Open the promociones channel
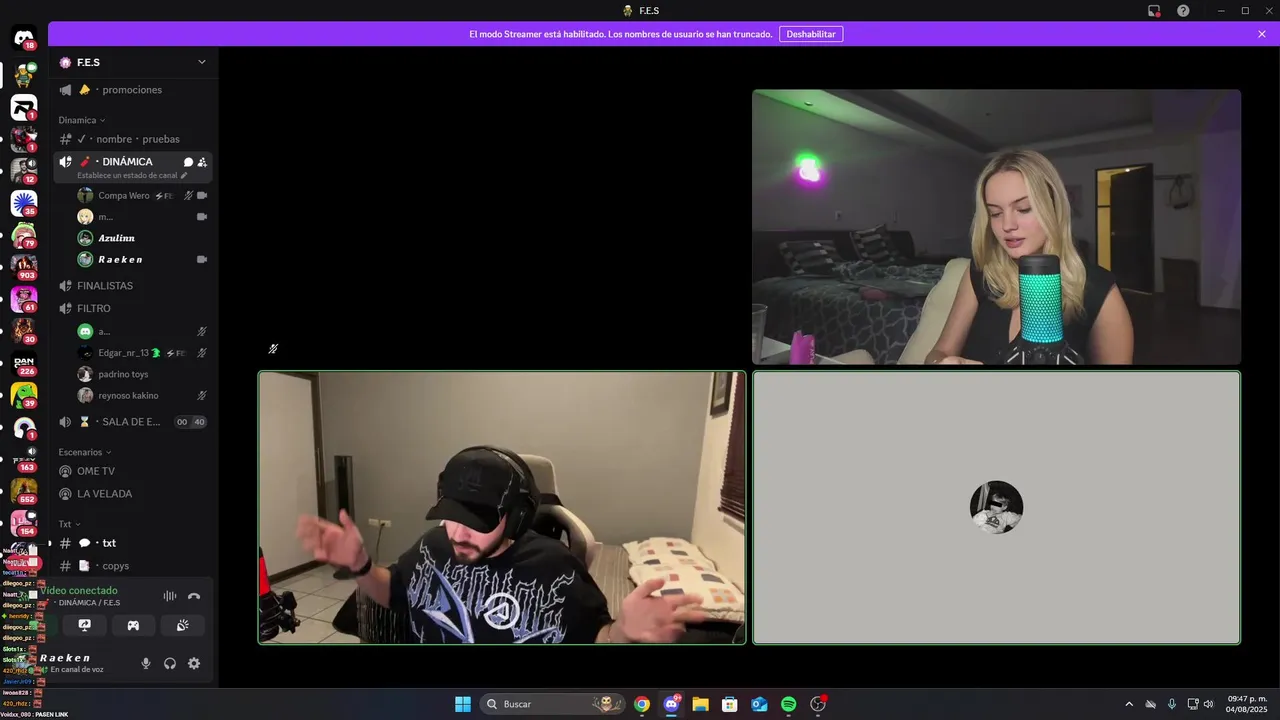 click(132, 90)
